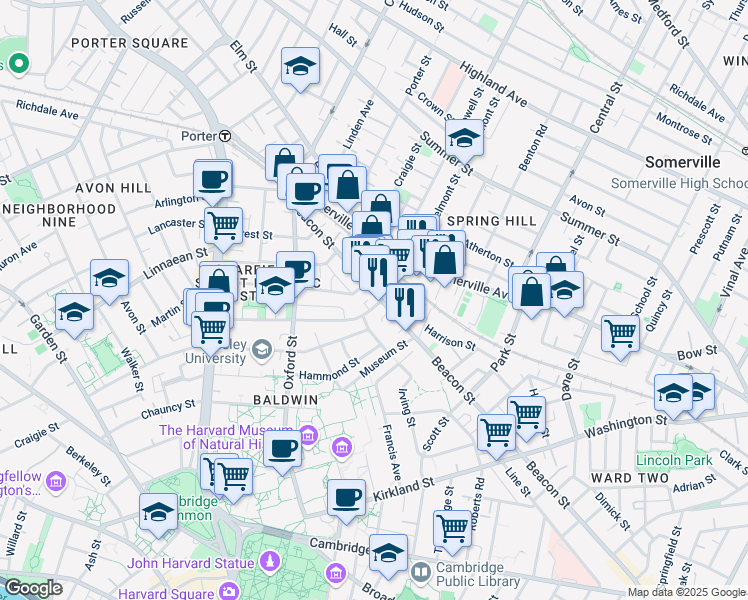Click the school marker above Oxford St

pos(275,287)
